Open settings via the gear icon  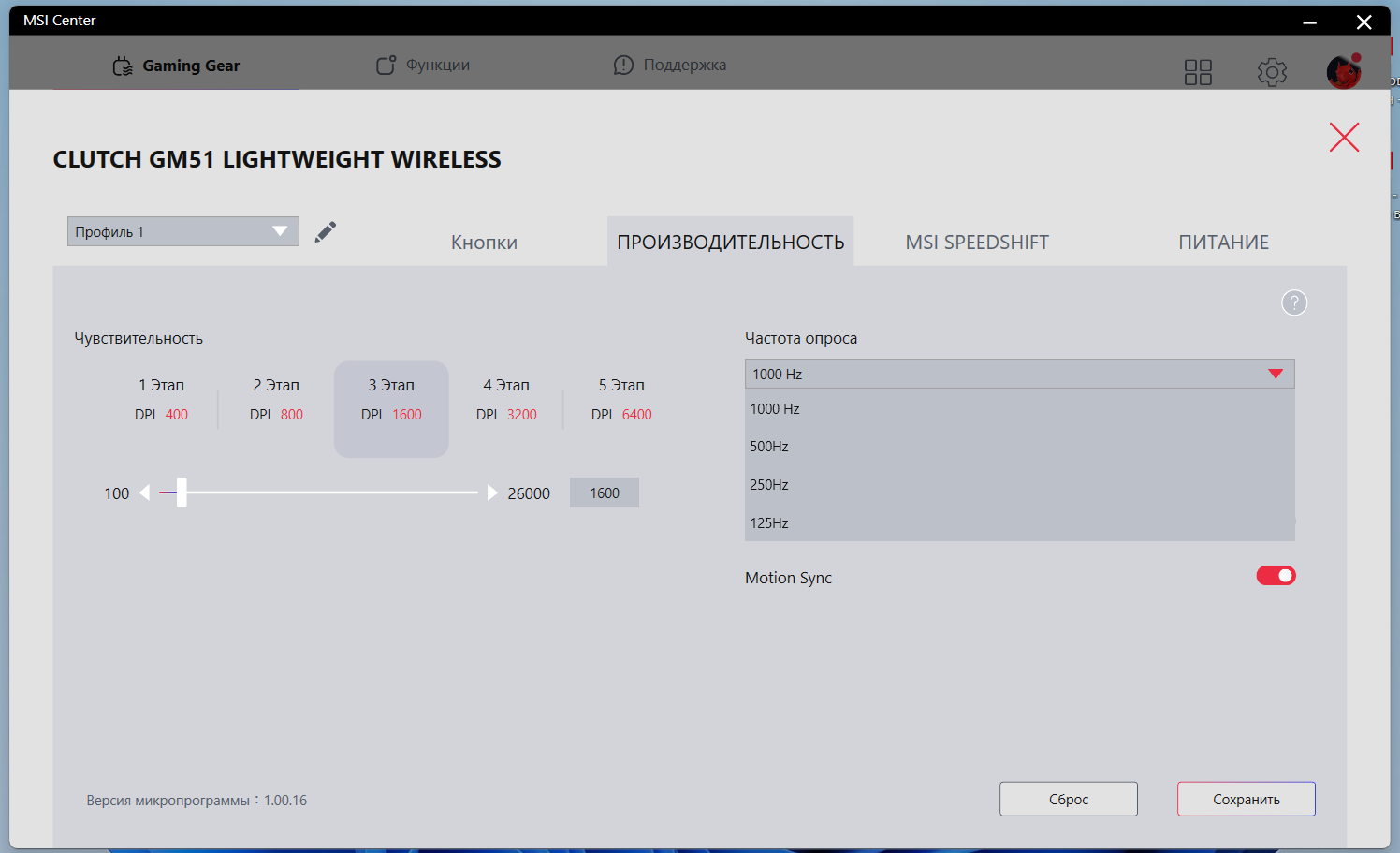coord(1272,72)
